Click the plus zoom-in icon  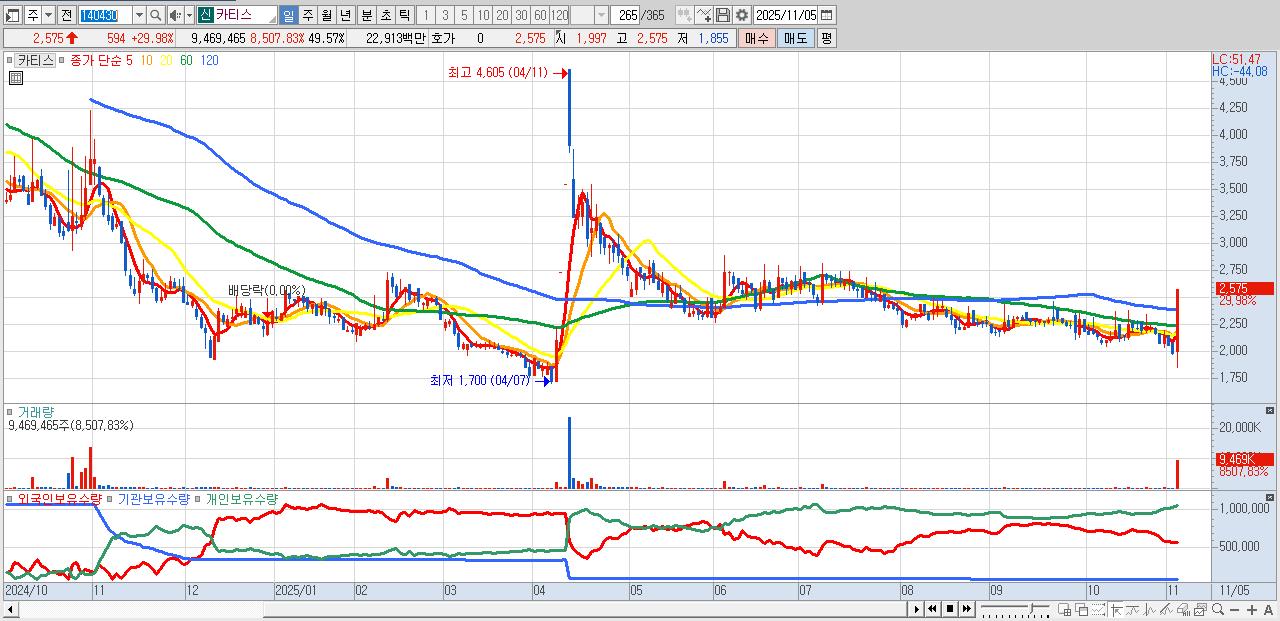tap(1252, 609)
